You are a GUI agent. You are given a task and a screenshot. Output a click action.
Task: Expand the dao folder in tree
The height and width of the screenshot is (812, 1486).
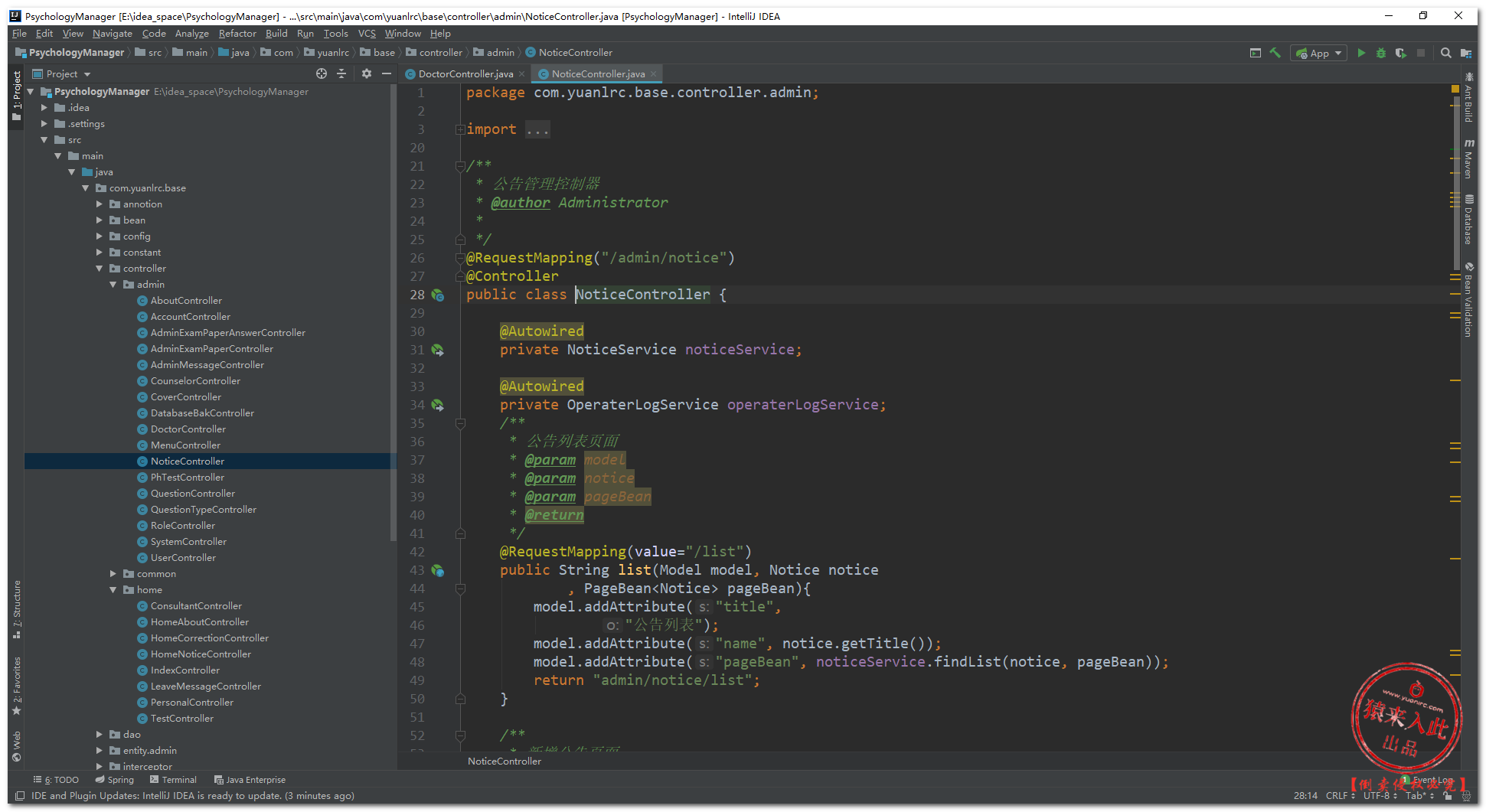click(x=100, y=735)
